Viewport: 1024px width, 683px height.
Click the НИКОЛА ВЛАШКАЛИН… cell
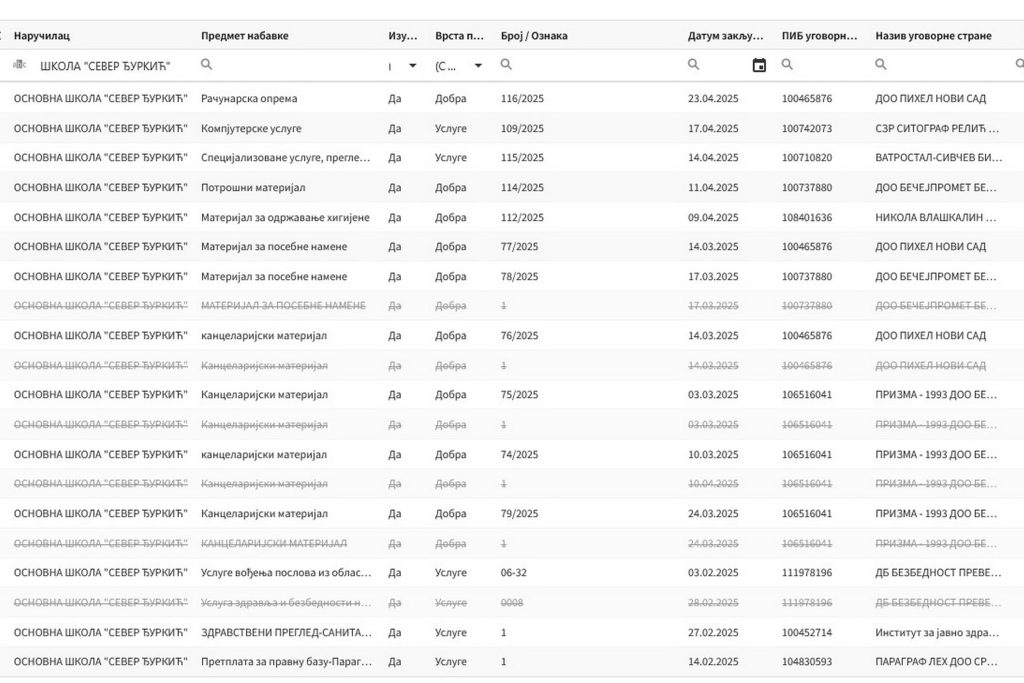point(936,217)
